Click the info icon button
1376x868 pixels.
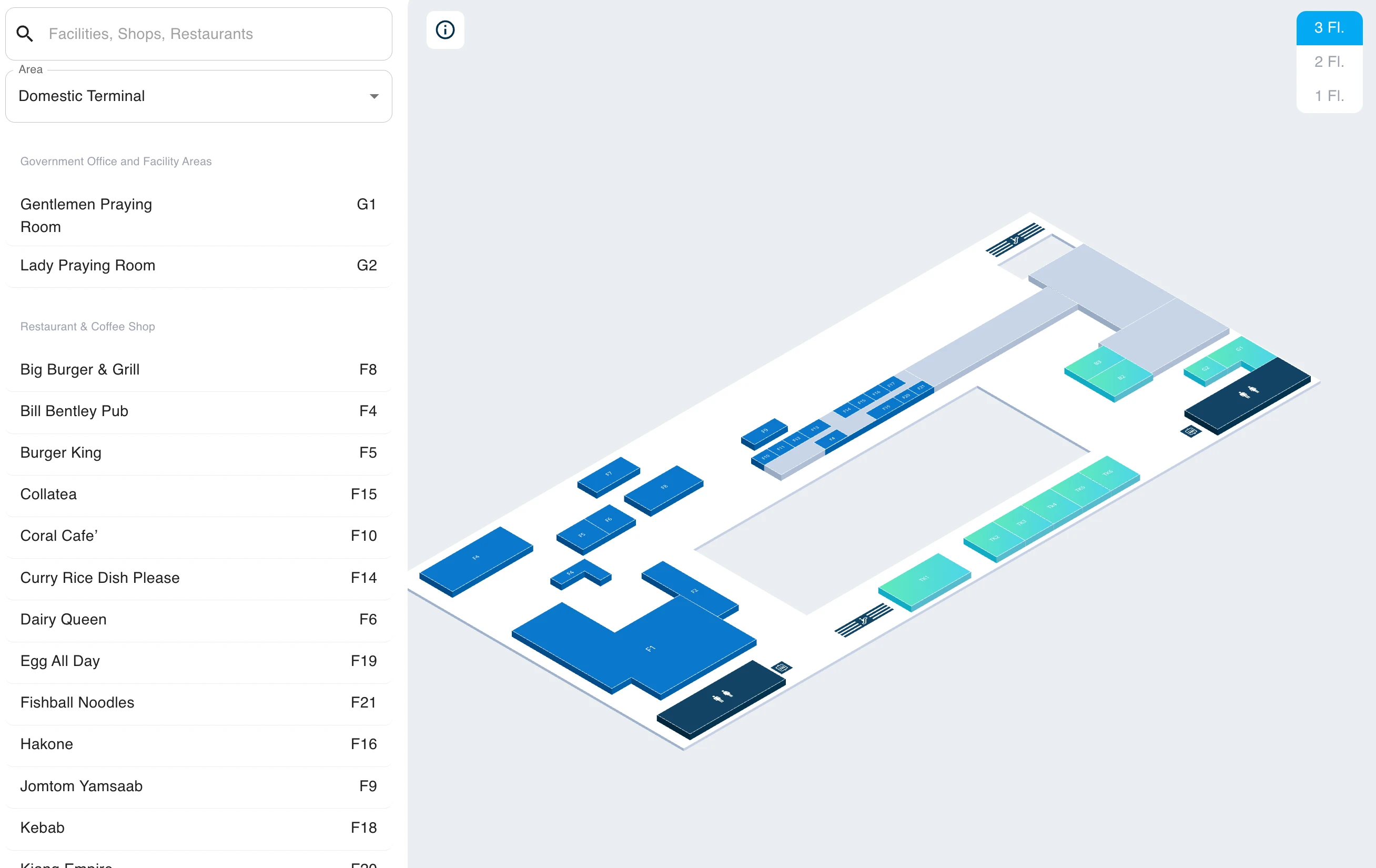click(444, 29)
